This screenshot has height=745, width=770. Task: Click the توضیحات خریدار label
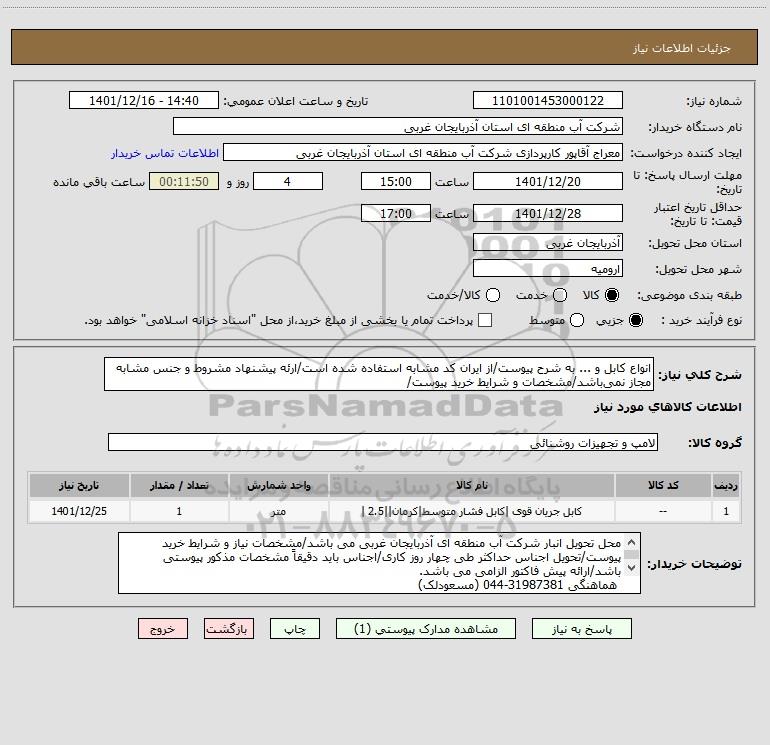[694, 564]
